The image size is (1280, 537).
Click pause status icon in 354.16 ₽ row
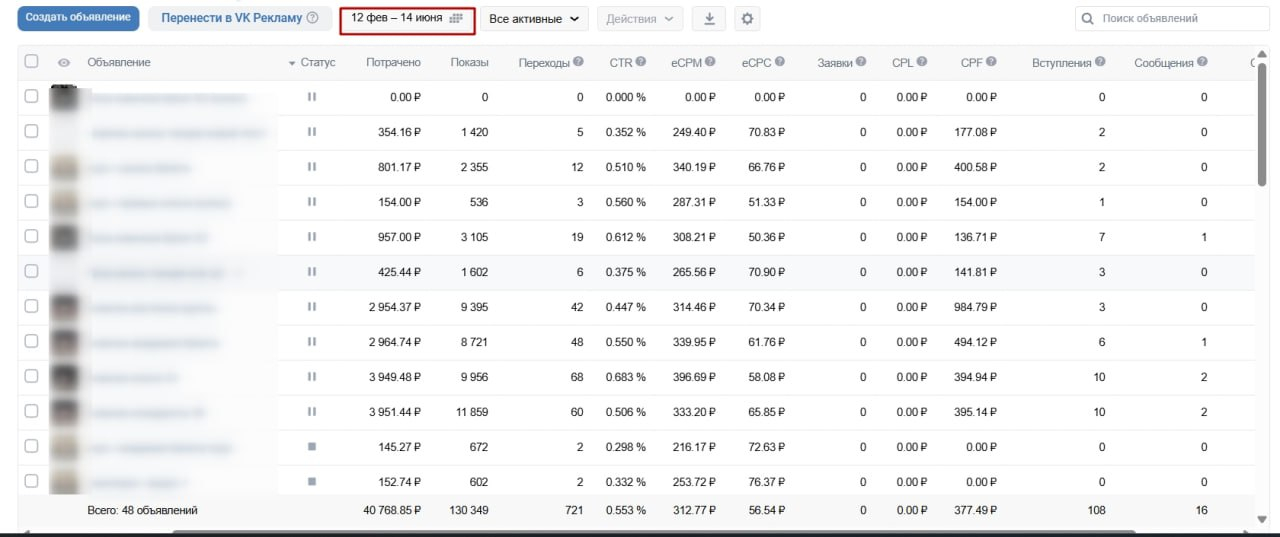point(312,132)
